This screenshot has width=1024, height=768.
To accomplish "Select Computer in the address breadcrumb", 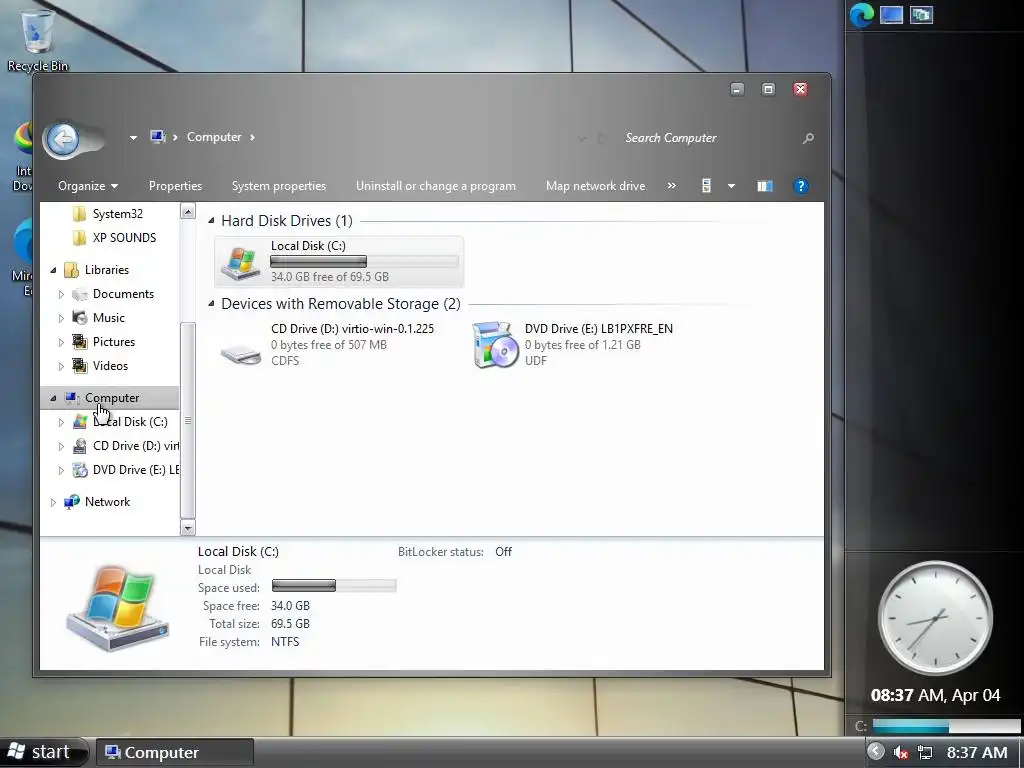I will pyautogui.click(x=214, y=137).
